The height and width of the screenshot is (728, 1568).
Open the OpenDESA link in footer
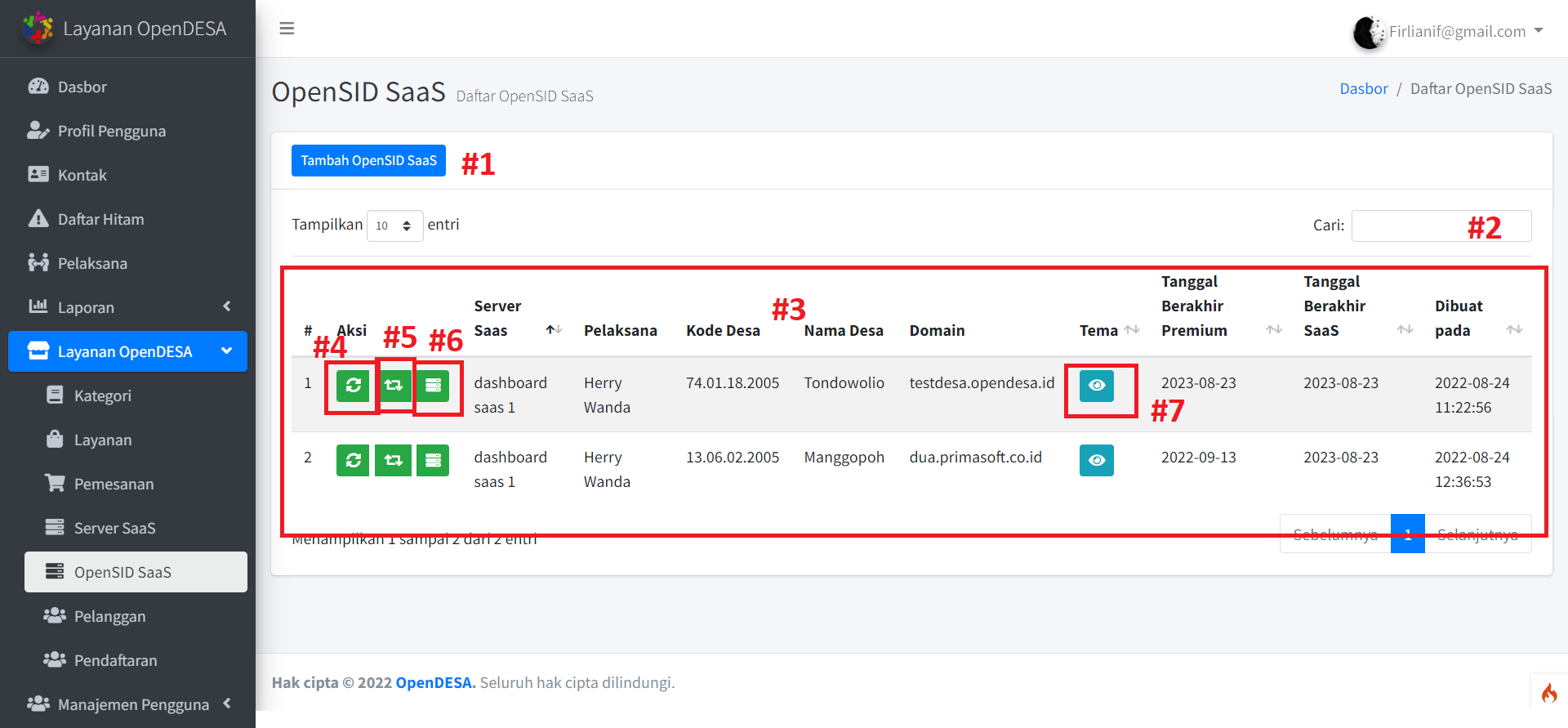pos(434,682)
